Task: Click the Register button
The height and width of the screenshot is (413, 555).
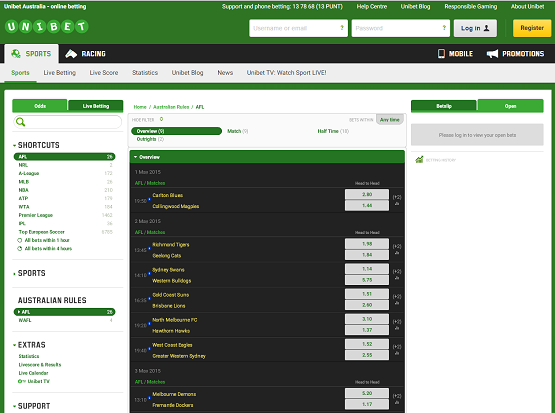Action: point(532,28)
